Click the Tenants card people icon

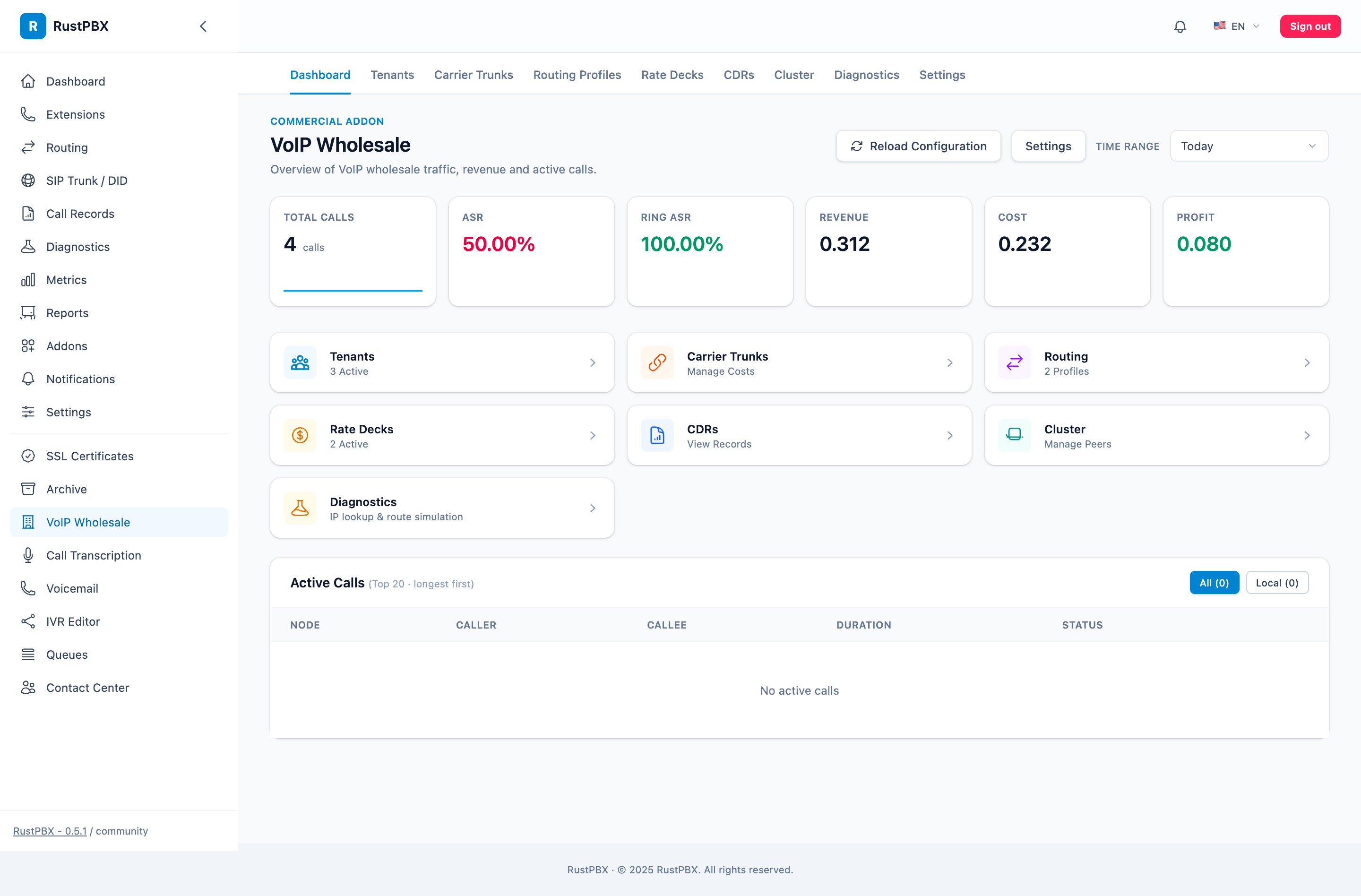(300, 362)
